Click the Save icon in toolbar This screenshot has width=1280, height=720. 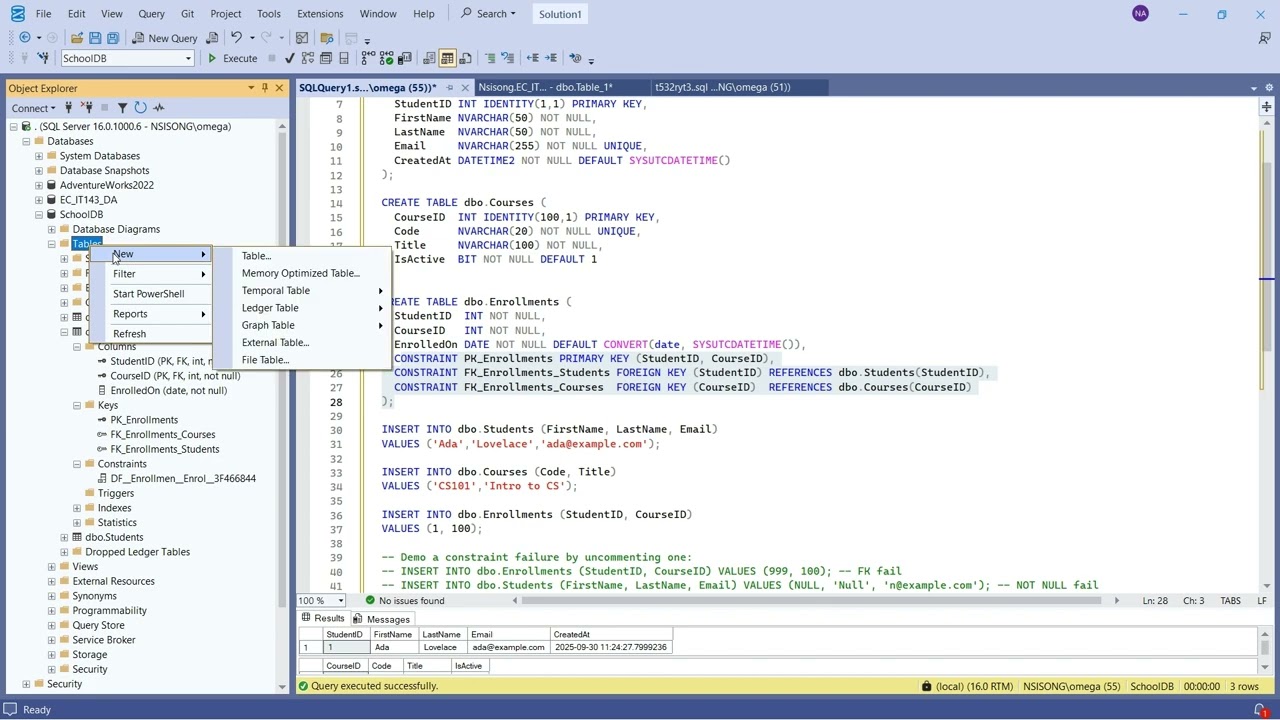coord(95,38)
